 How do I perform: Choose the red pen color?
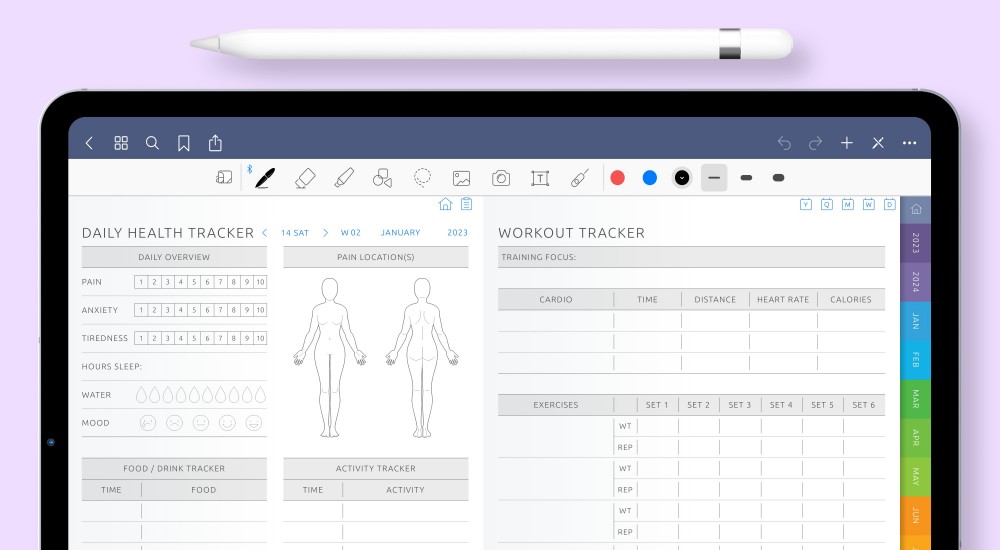[x=617, y=178]
